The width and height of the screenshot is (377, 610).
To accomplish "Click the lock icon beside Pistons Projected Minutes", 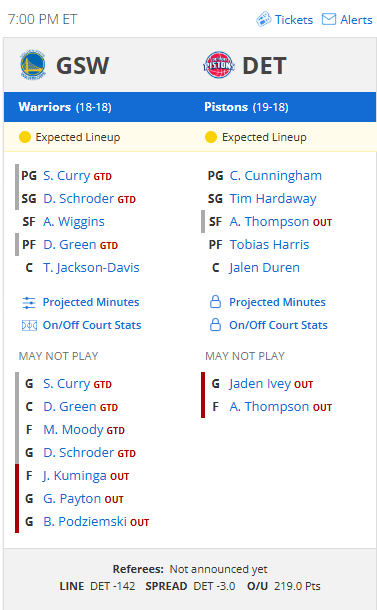I will point(215,302).
